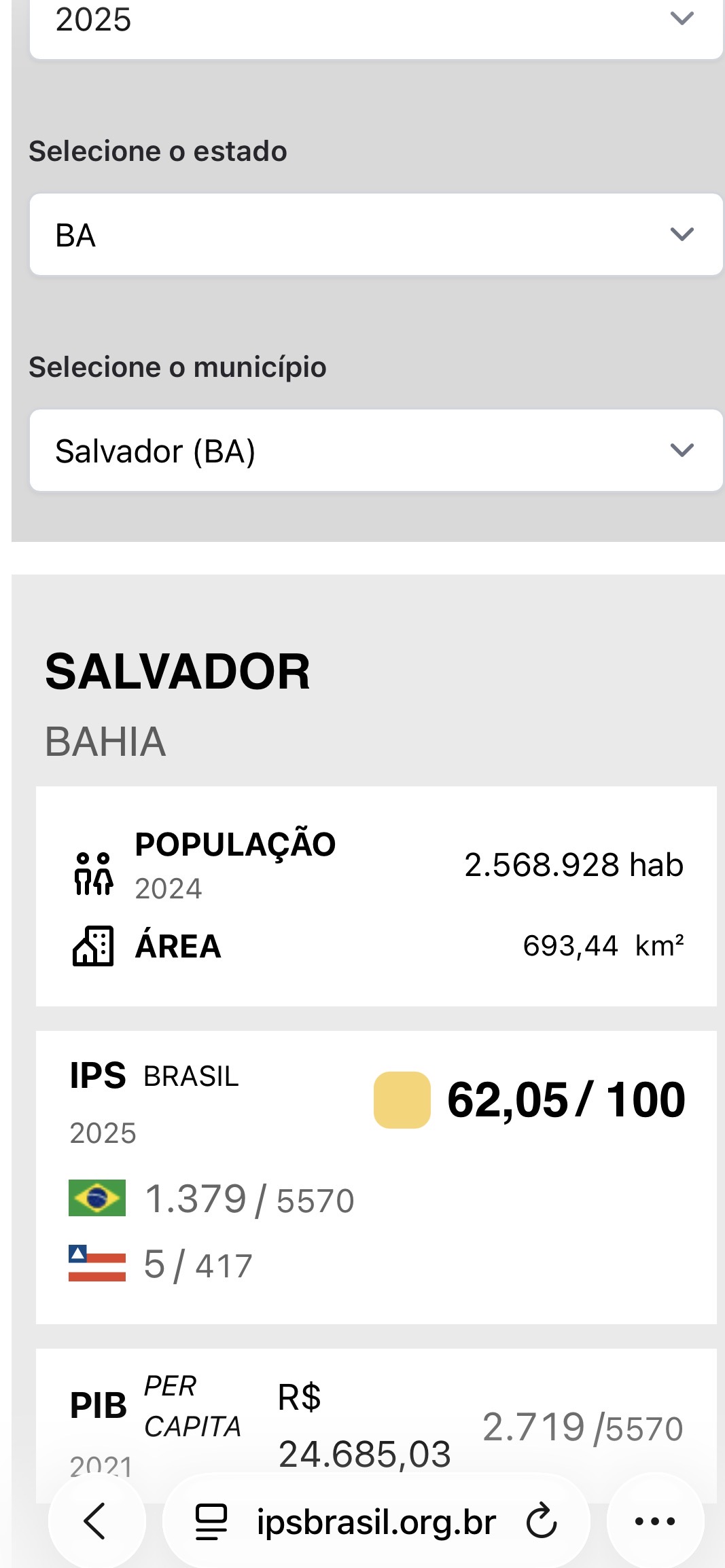The width and height of the screenshot is (725, 1568).
Task: Open the browser three-dots more menu
Action: coord(654,1520)
